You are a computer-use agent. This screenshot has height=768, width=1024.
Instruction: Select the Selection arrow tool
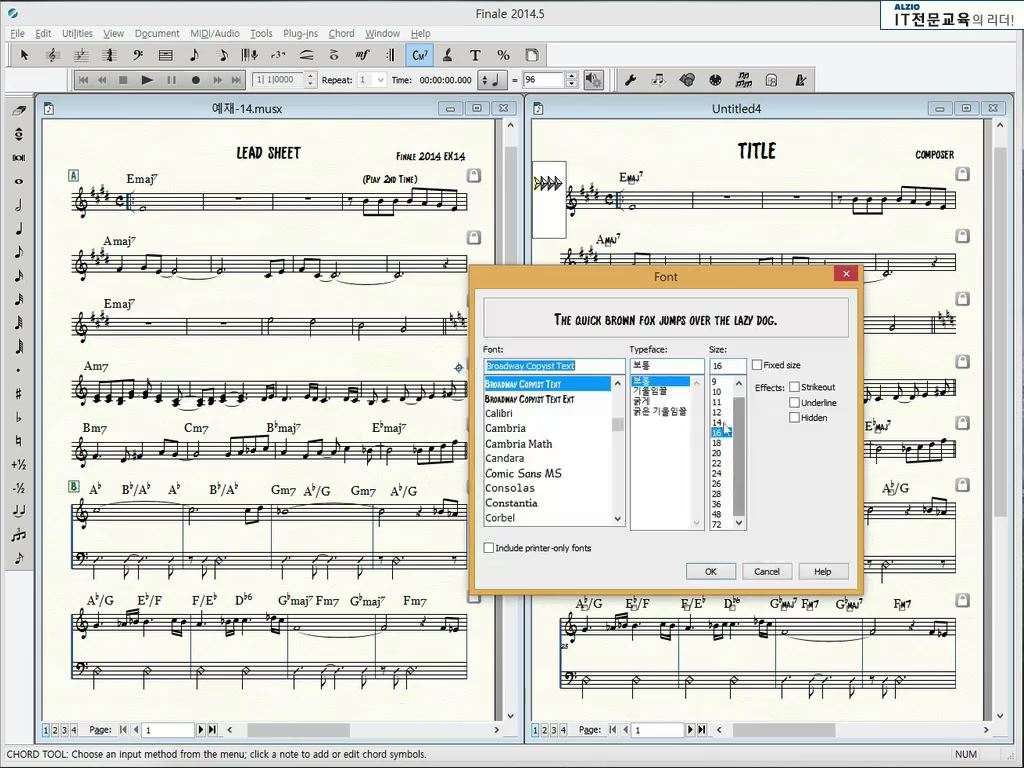tap(25, 56)
